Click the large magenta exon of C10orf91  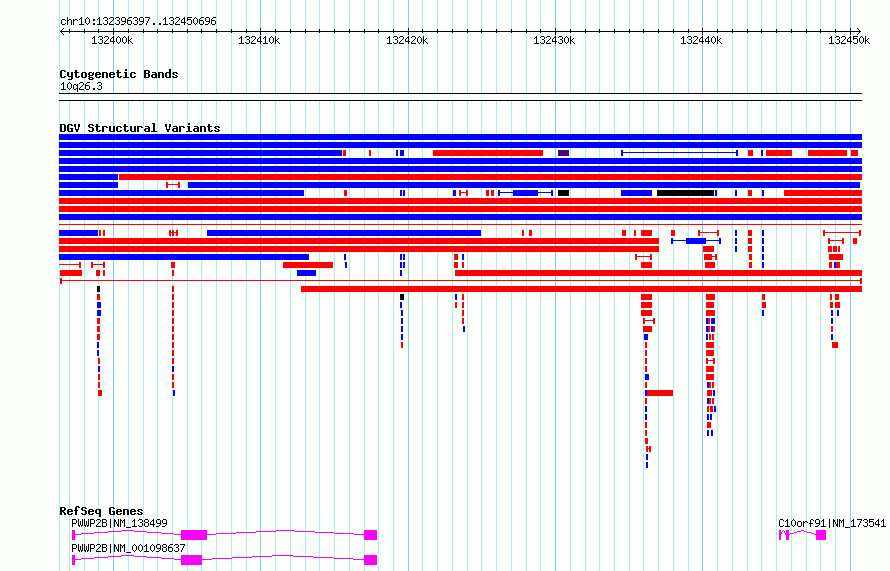point(821,535)
